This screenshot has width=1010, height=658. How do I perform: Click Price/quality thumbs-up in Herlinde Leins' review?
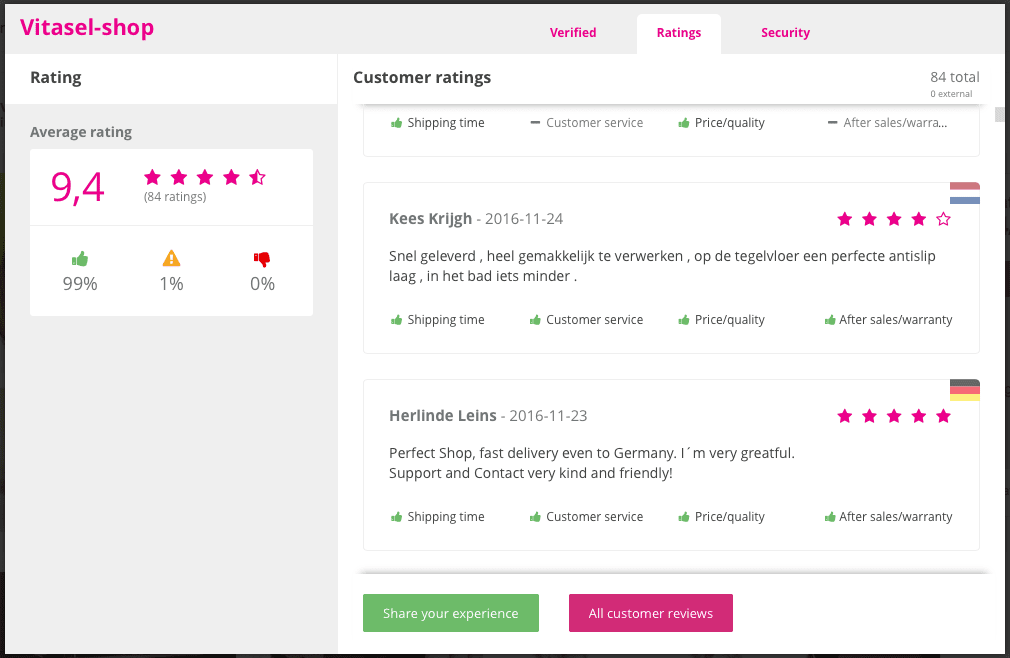[x=684, y=517]
